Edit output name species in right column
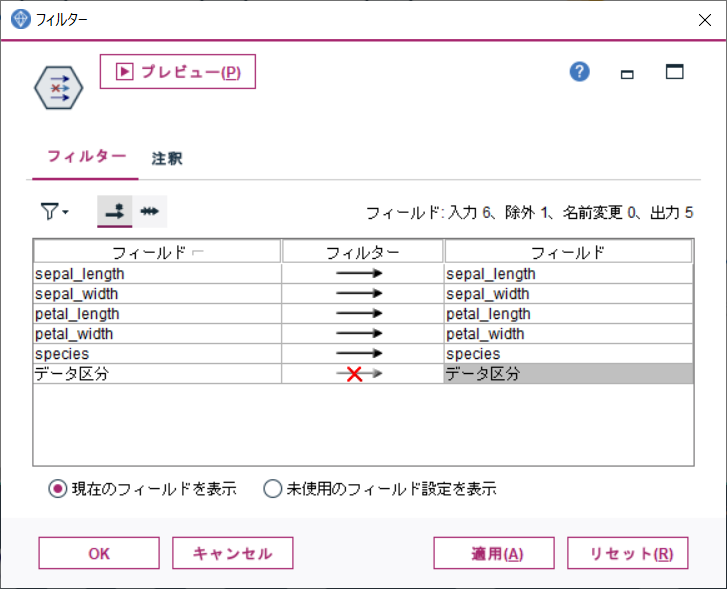This screenshot has width=727, height=589. [568, 353]
